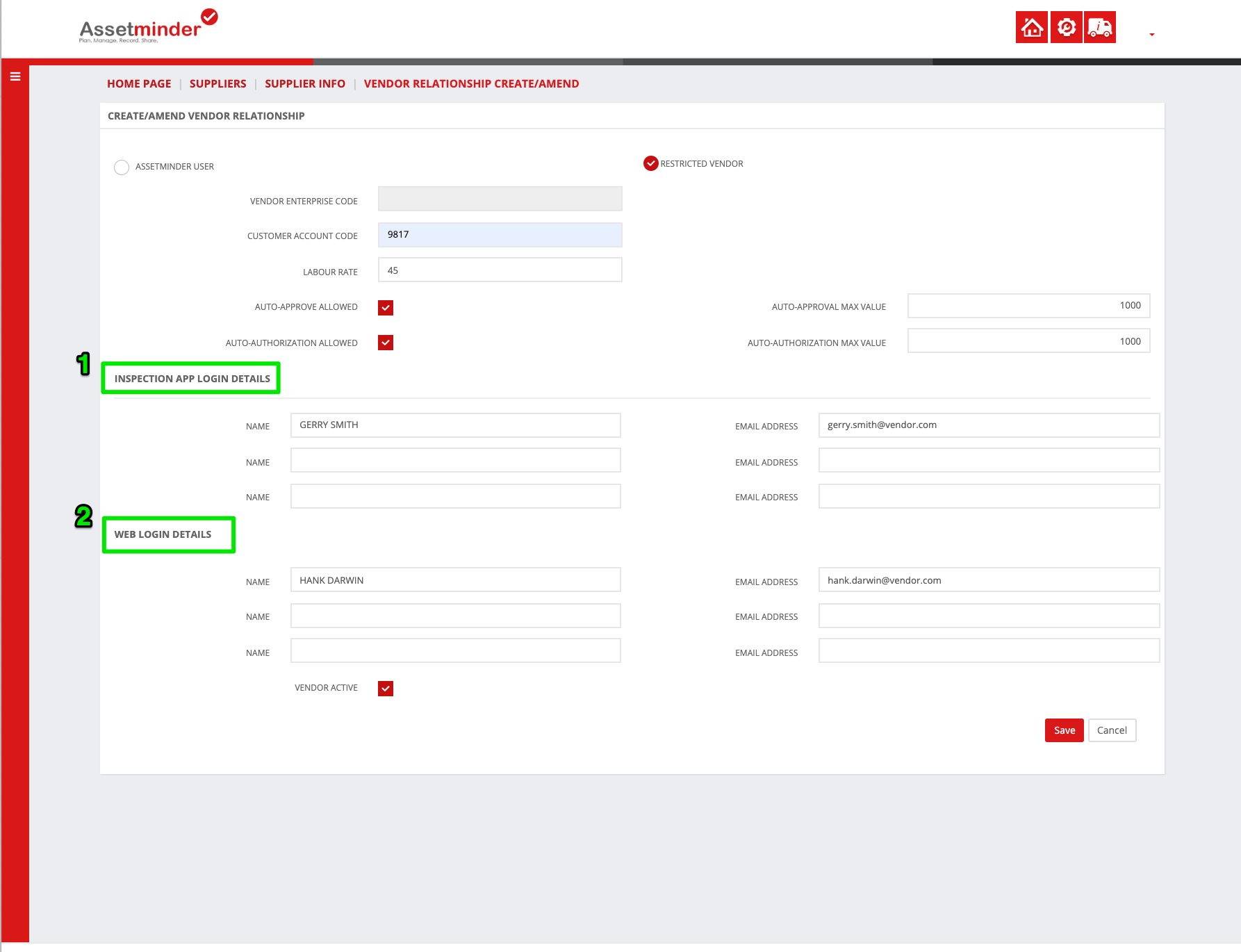
Task: Edit the Auto-Authorization Max Value field
Action: tap(1028, 340)
